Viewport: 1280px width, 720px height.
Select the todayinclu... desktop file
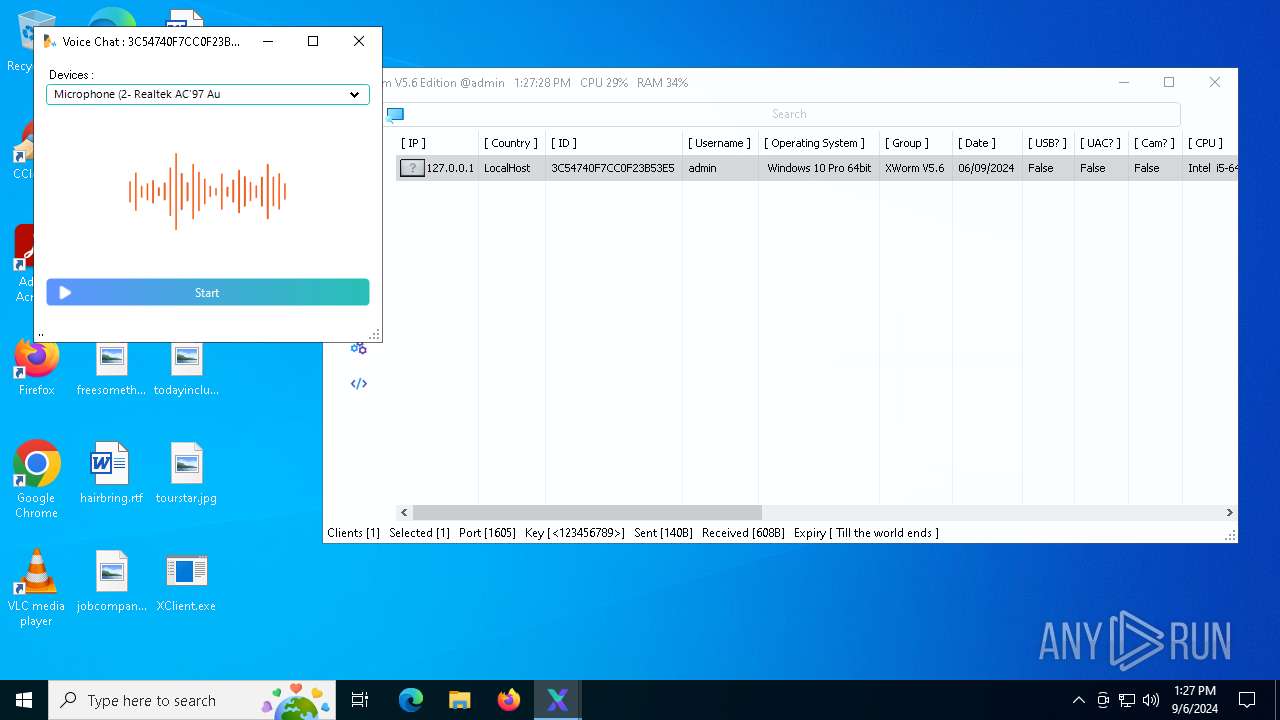[x=186, y=370]
